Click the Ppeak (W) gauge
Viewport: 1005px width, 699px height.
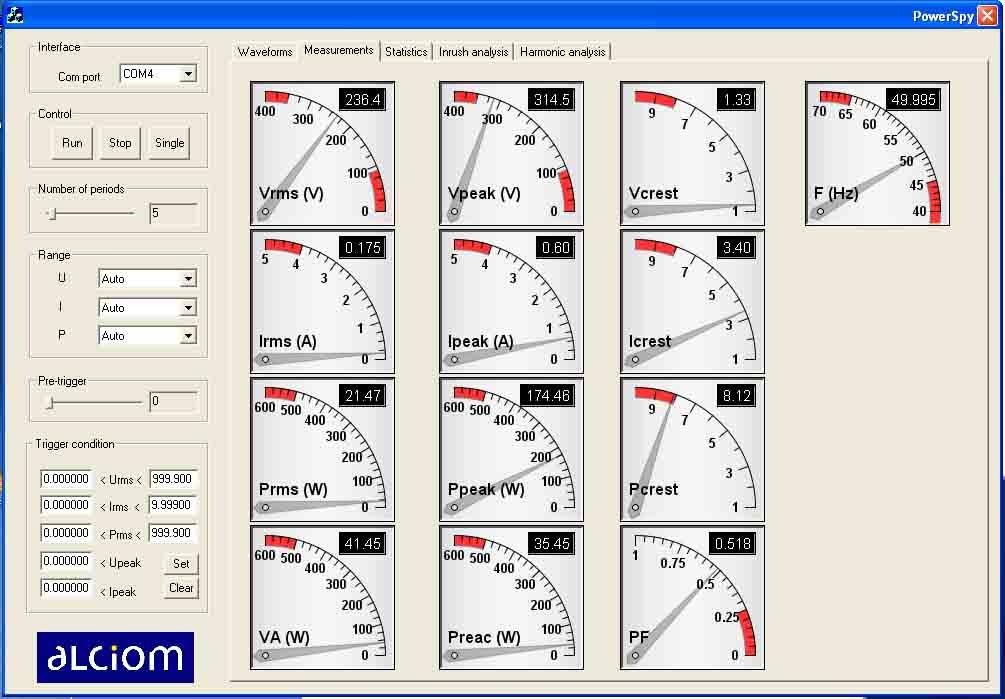[x=511, y=449]
